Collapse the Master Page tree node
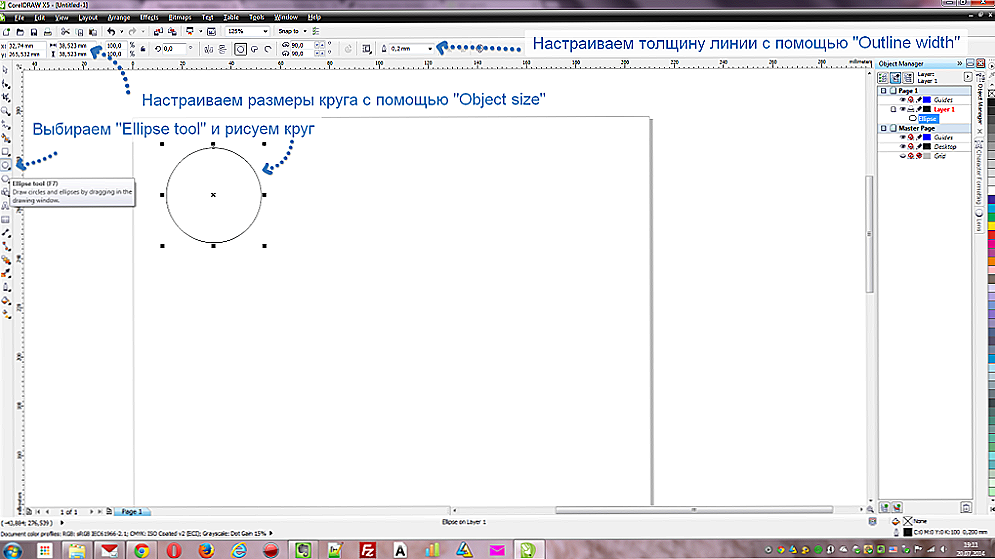 click(x=883, y=128)
